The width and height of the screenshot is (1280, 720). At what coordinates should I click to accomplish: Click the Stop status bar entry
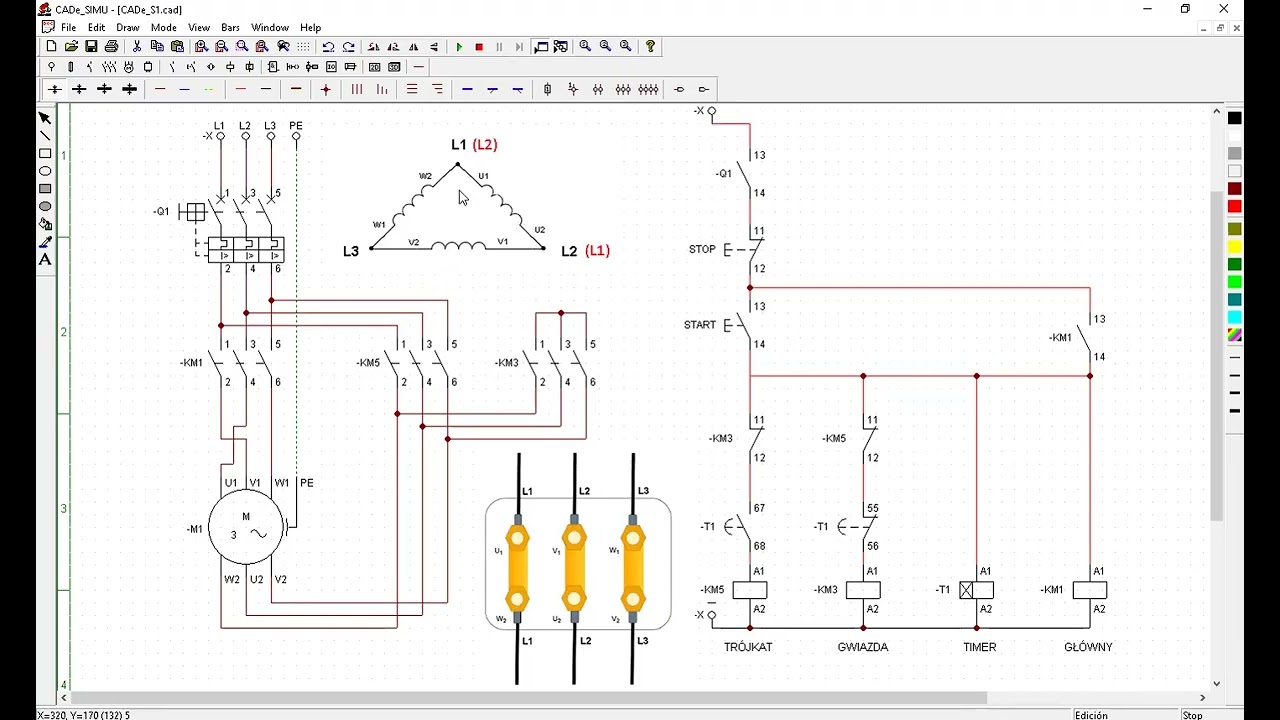(x=1193, y=715)
